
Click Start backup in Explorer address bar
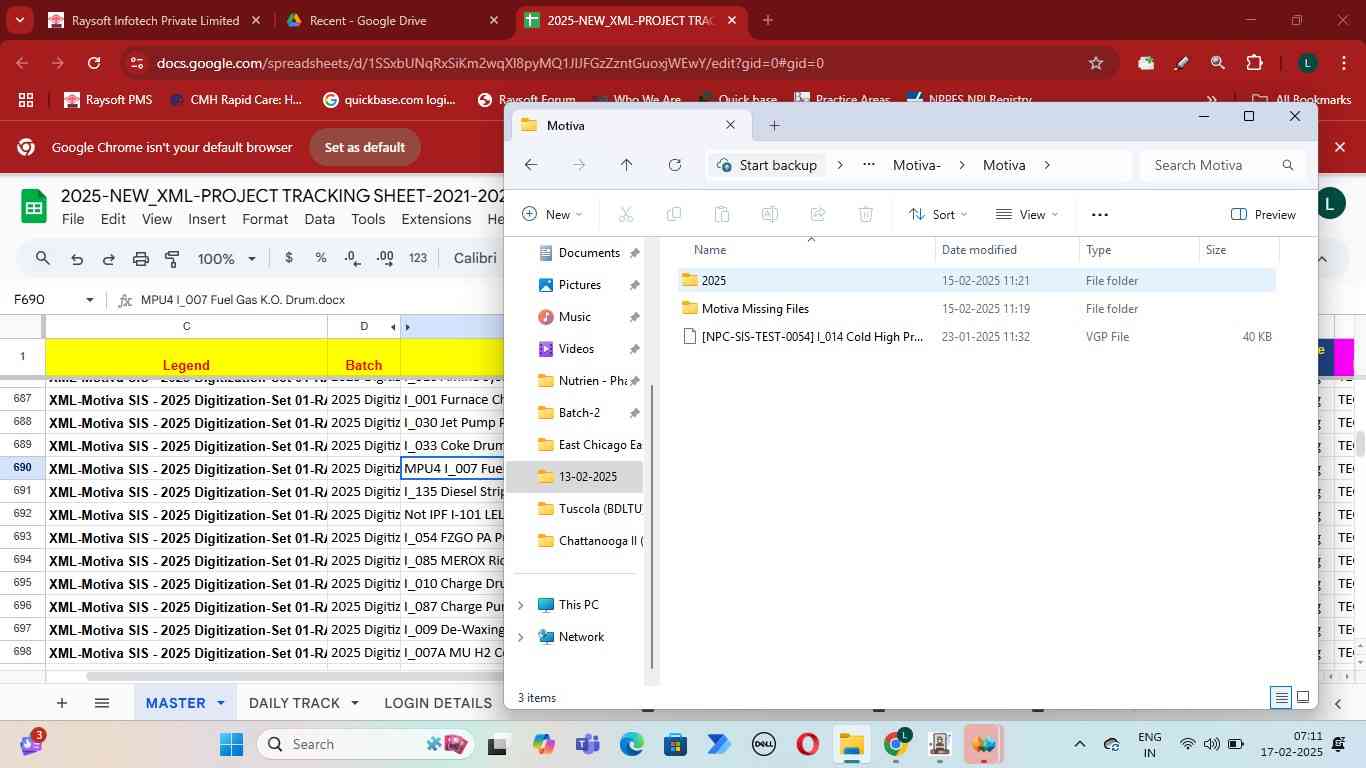pos(768,165)
